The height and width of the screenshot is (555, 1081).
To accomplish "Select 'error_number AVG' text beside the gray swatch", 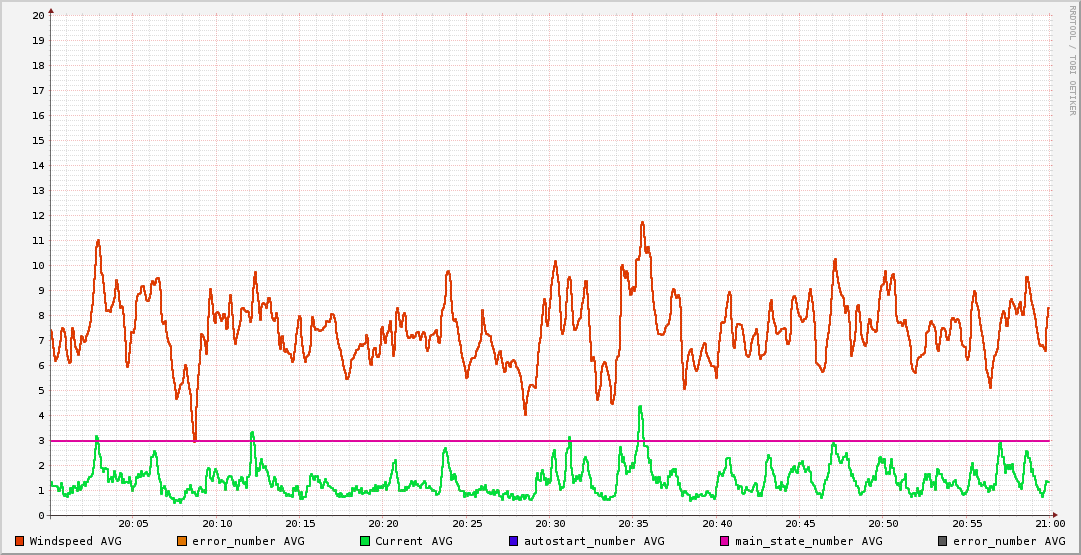I will click(x=1009, y=541).
